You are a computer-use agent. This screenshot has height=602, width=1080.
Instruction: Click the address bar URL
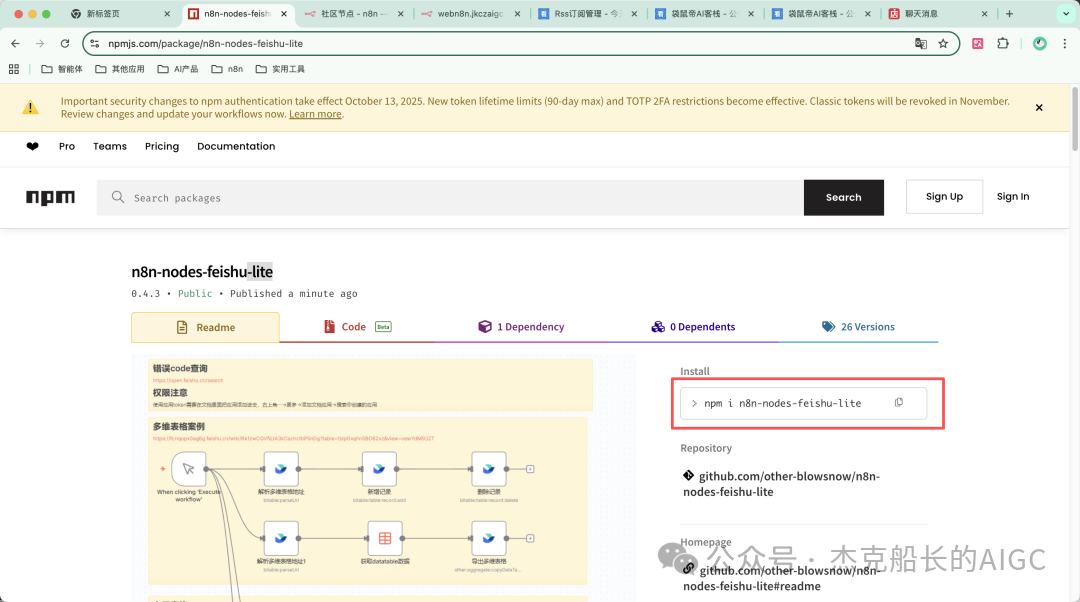coord(205,43)
